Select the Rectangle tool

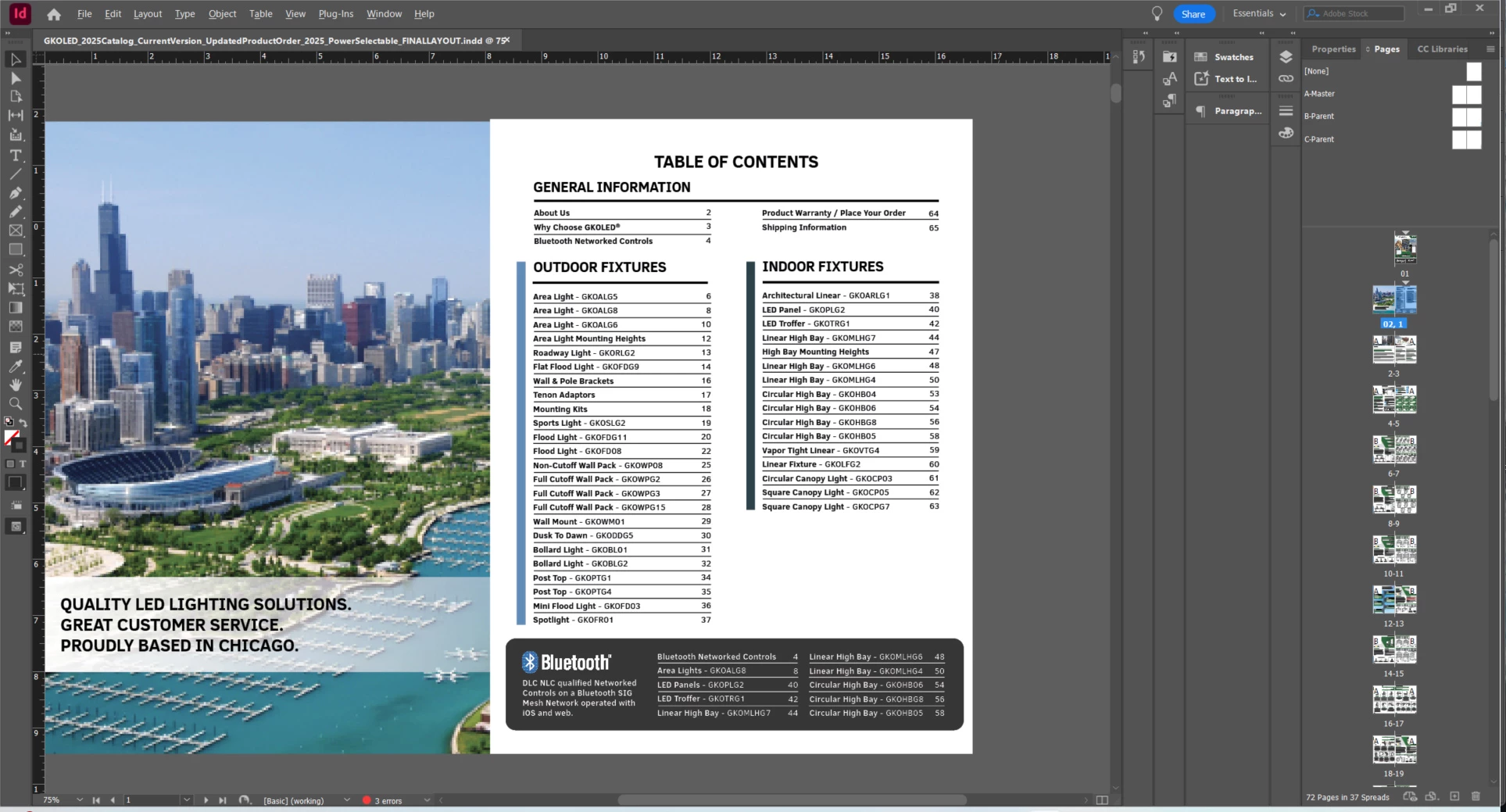click(x=16, y=250)
